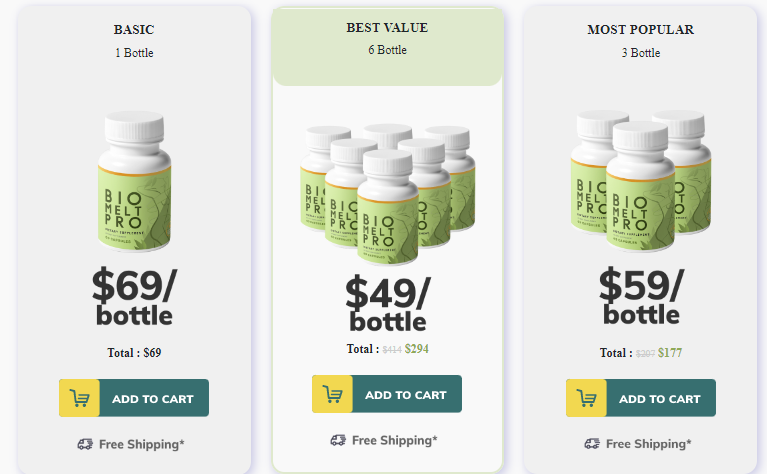Click the delivery truck icon in Basic card
This screenshot has width=767, height=474.
(85, 444)
